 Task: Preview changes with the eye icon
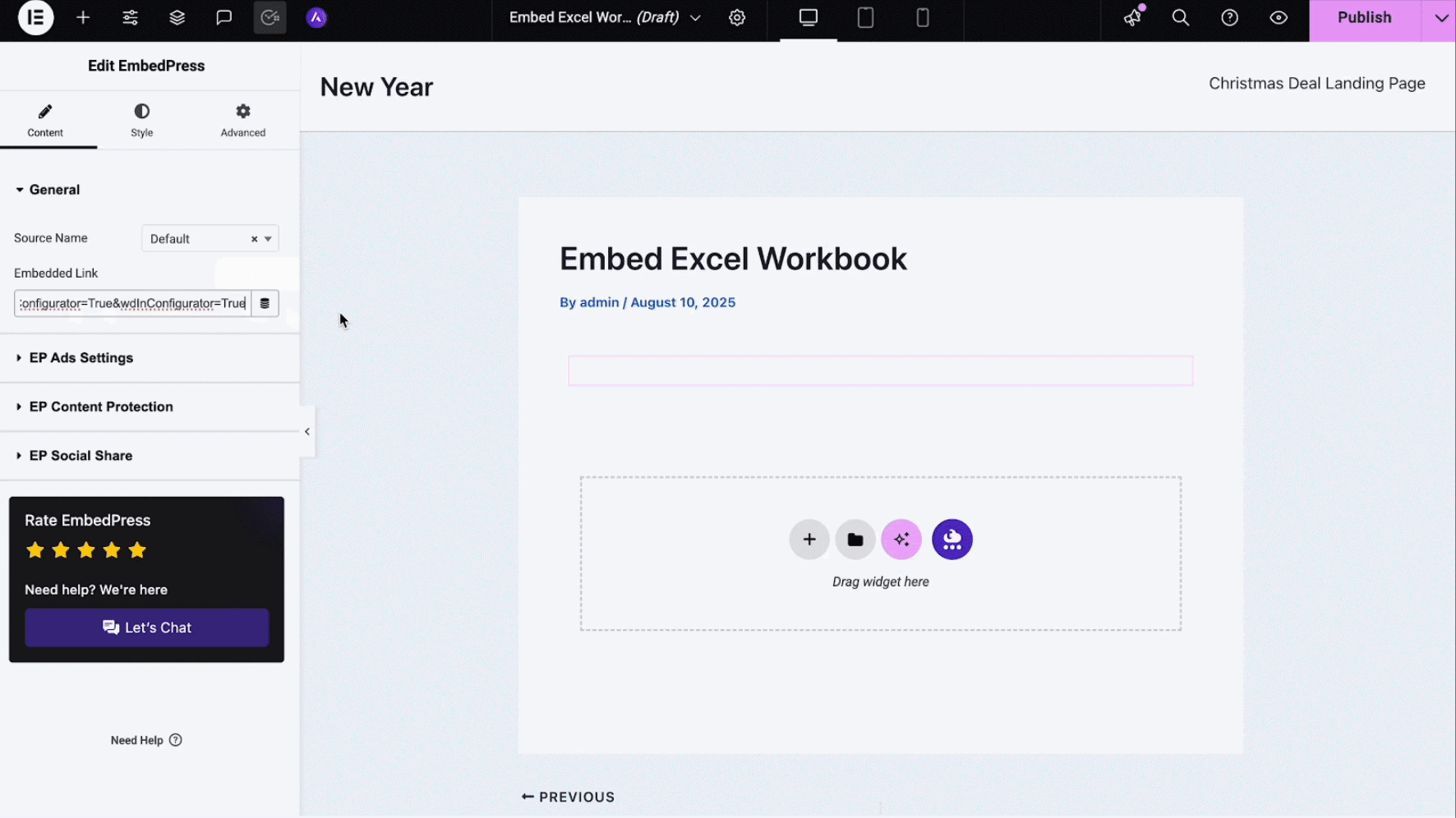click(1279, 18)
